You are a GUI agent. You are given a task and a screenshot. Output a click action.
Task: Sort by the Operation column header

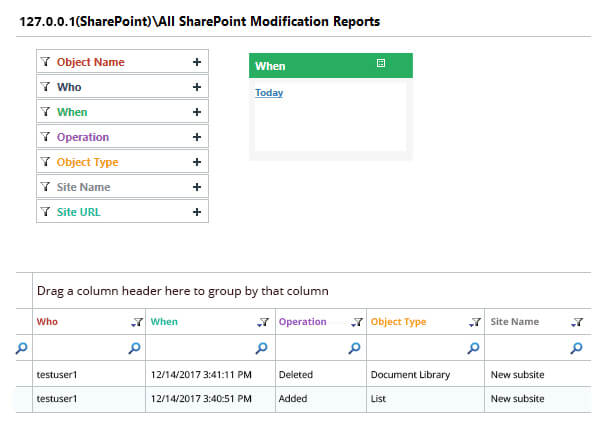(x=302, y=322)
